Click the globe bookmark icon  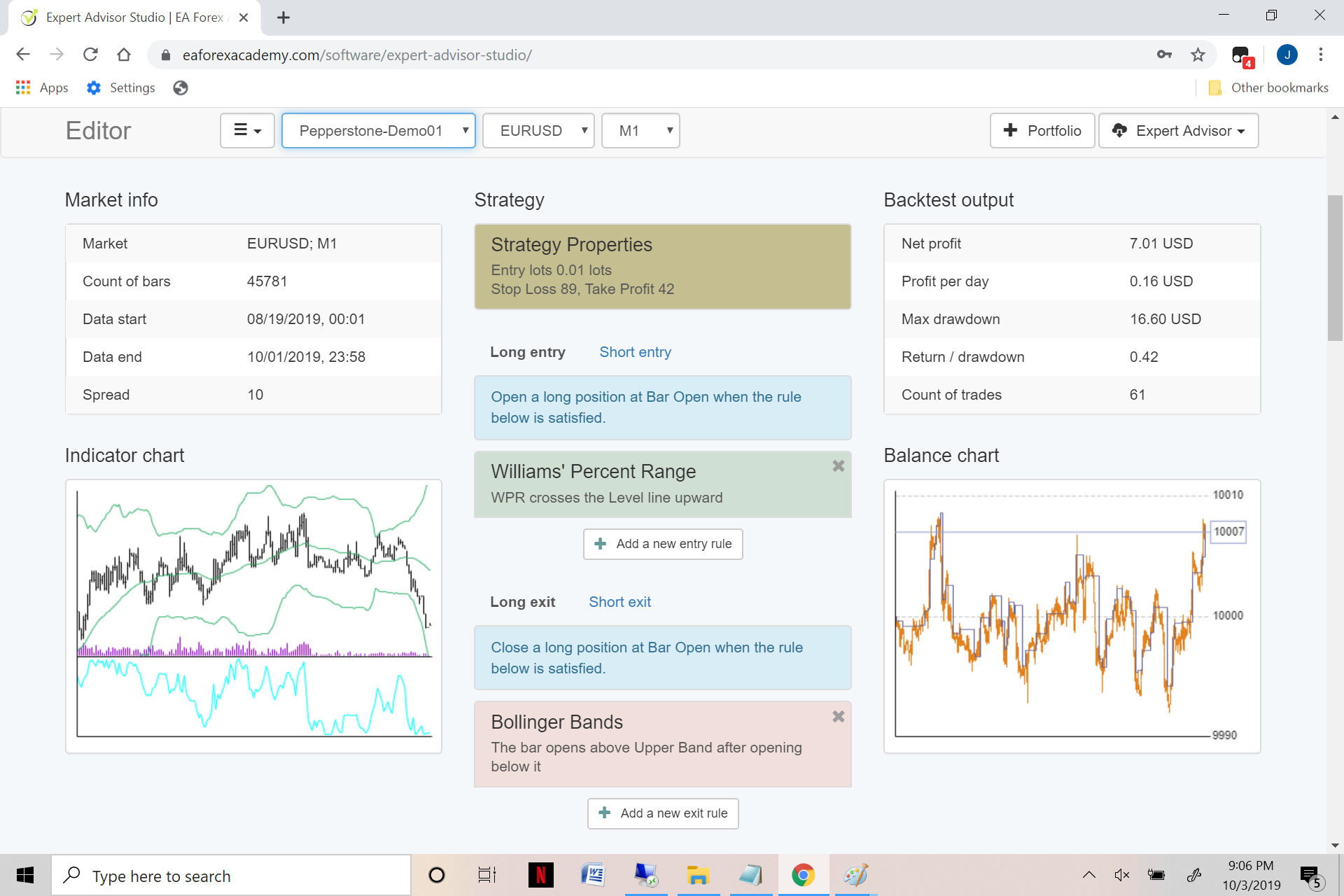(x=181, y=87)
